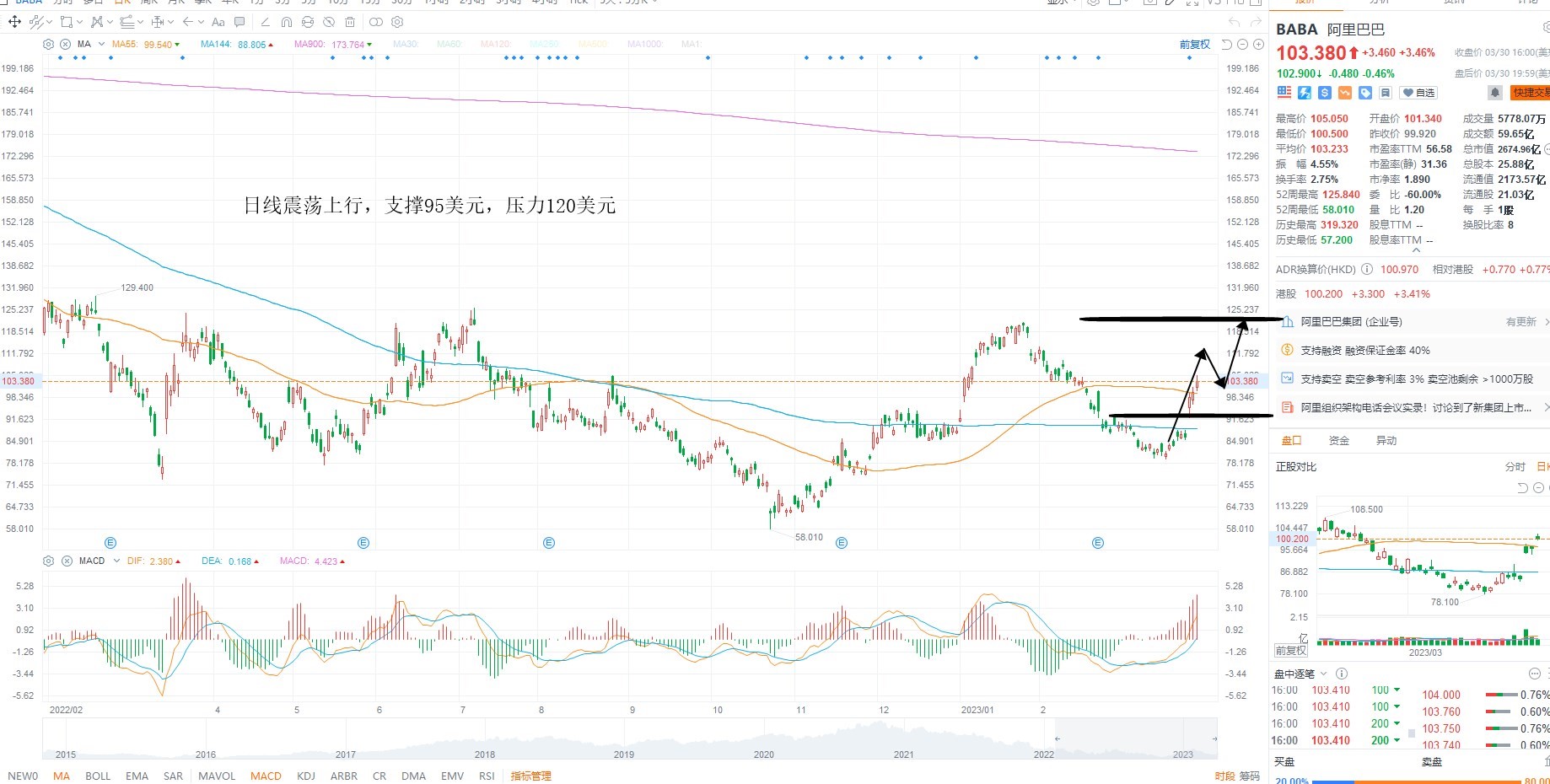Remove MA indicator with the x circle
1550x784 pixels.
point(66,44)
